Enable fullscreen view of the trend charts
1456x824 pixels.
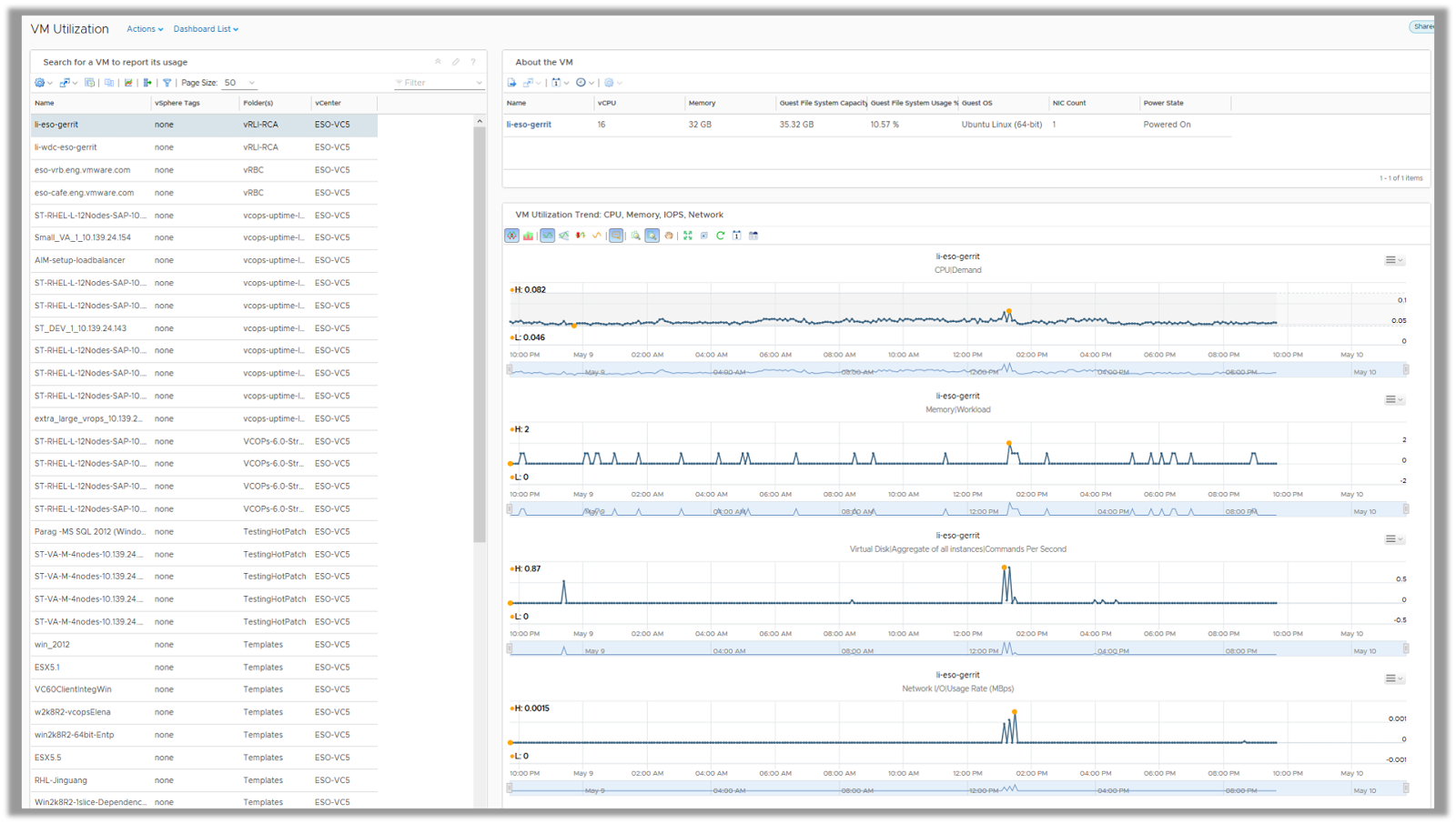click(x=687, y=236)
